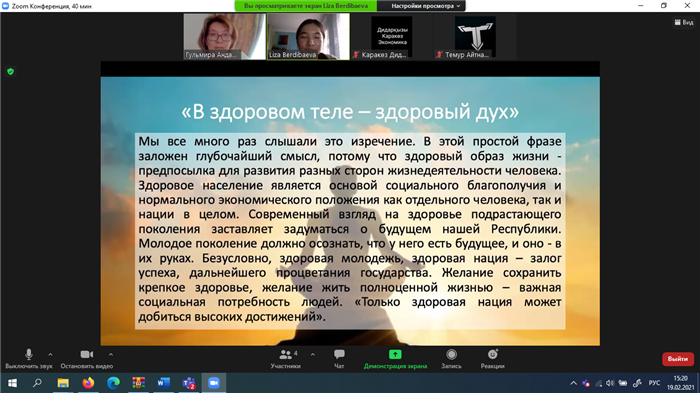This screenshot has height=393, width=700.
Task: Leave the meeting with Выйти button
Action: pos(678,359)
